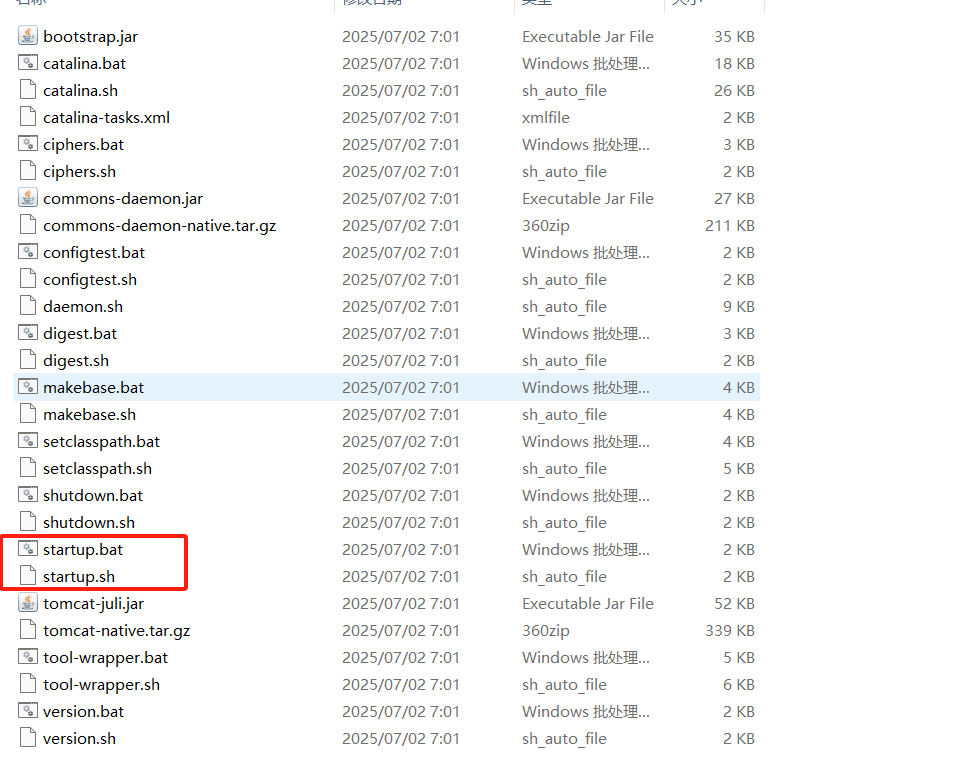
Task: Select the catalina.bat batch file icon
Action: click(28, 63)
